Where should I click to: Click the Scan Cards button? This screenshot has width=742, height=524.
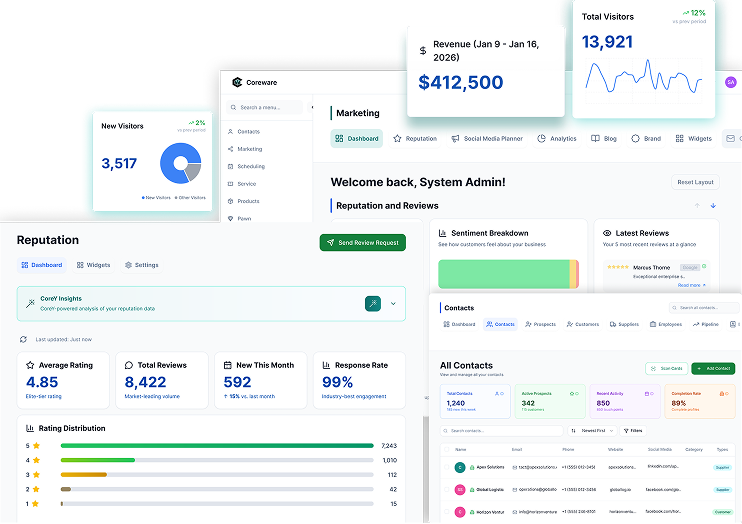[x=666, y=368]
